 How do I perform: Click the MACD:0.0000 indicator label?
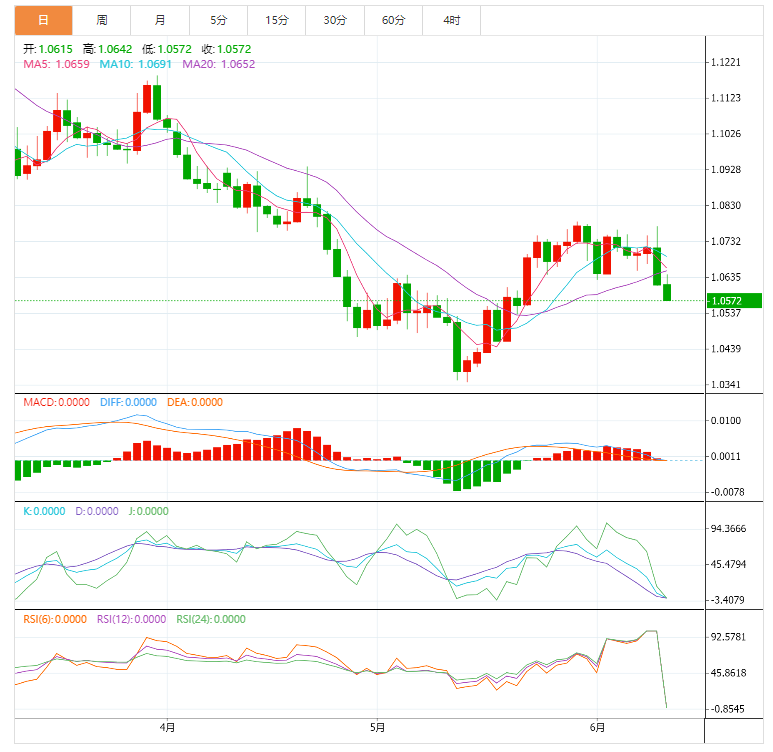(56, 402)
